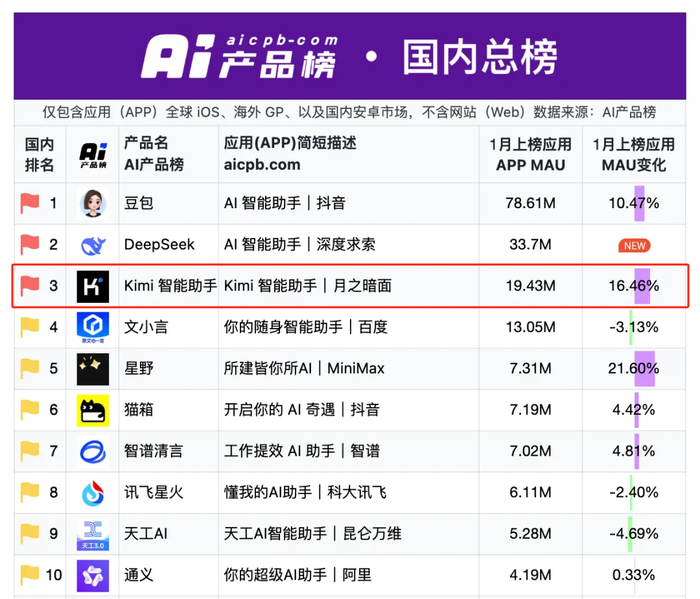The image size is (700, 599).
Task: Click the data source subtitle line
Action: coord(349,112)
